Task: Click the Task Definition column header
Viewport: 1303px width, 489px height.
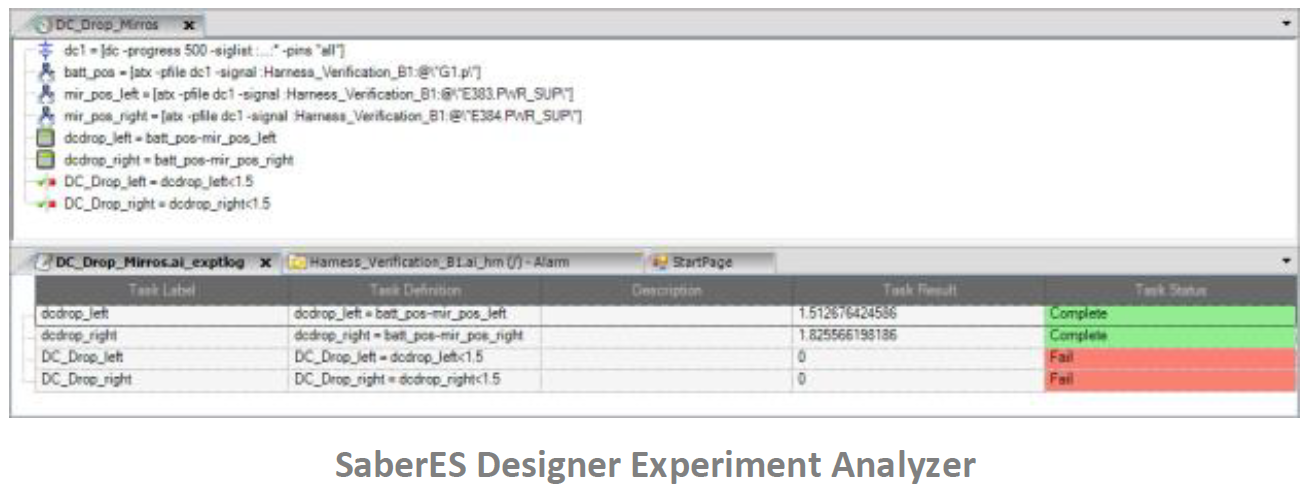Action: tap(415, 291)
